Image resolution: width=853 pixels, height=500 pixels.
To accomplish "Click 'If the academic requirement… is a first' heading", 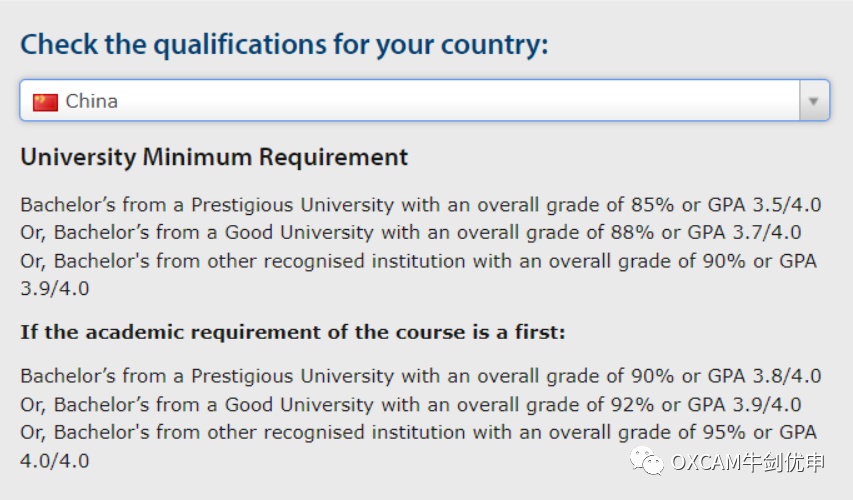I will click(293, 332).
